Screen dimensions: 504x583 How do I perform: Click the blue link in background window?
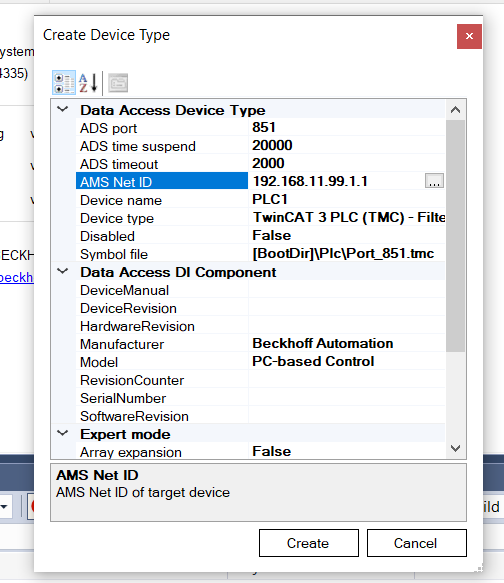[x=17, y=278]
